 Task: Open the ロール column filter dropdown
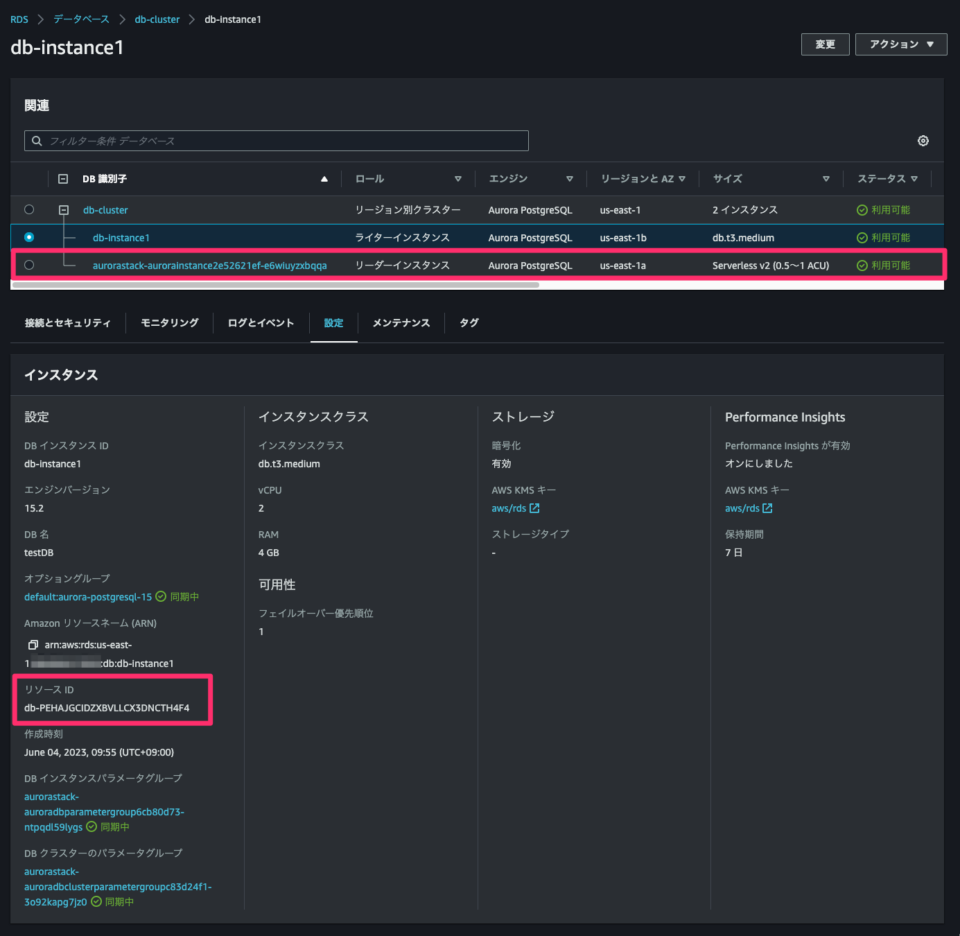click(458, 178)
